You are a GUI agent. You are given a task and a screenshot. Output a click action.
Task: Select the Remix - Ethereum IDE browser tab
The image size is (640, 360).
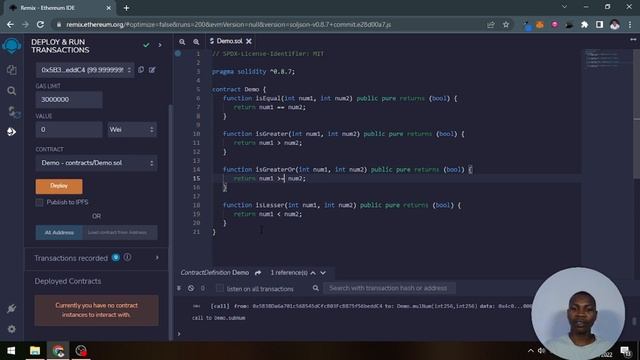coord(60,8)
